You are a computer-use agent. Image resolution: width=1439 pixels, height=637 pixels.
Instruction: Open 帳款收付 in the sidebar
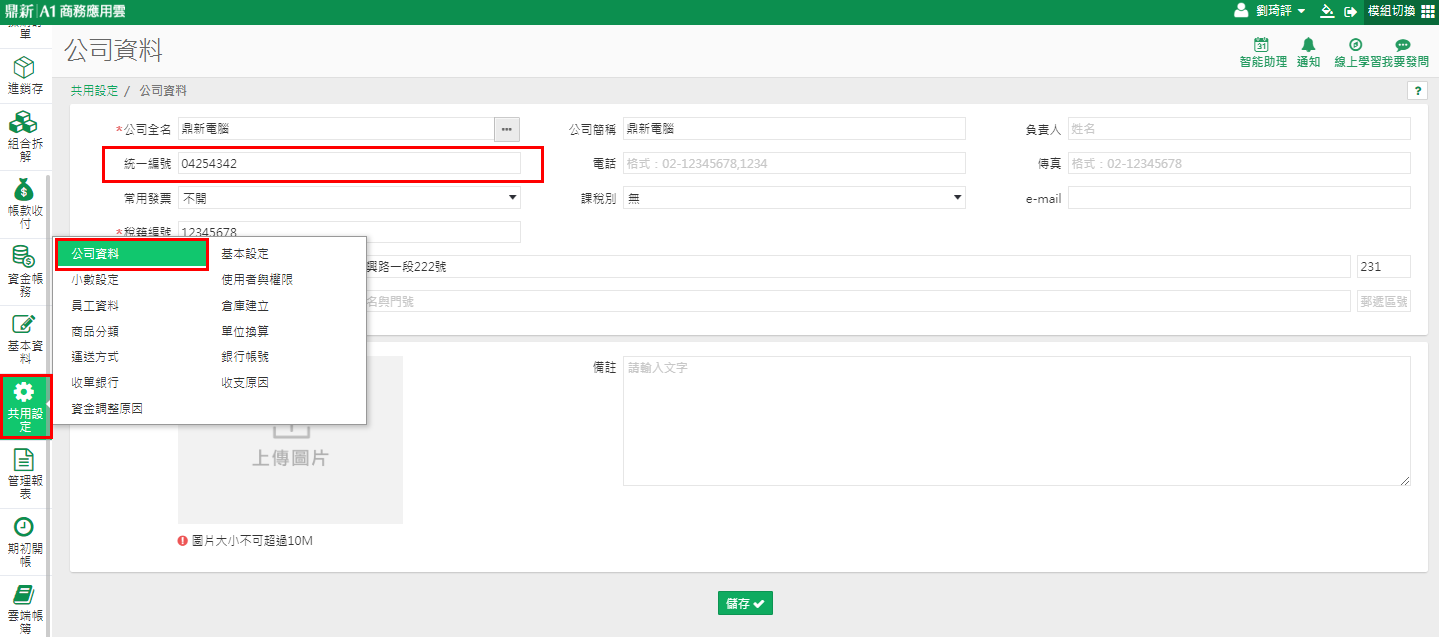(25, 204)
